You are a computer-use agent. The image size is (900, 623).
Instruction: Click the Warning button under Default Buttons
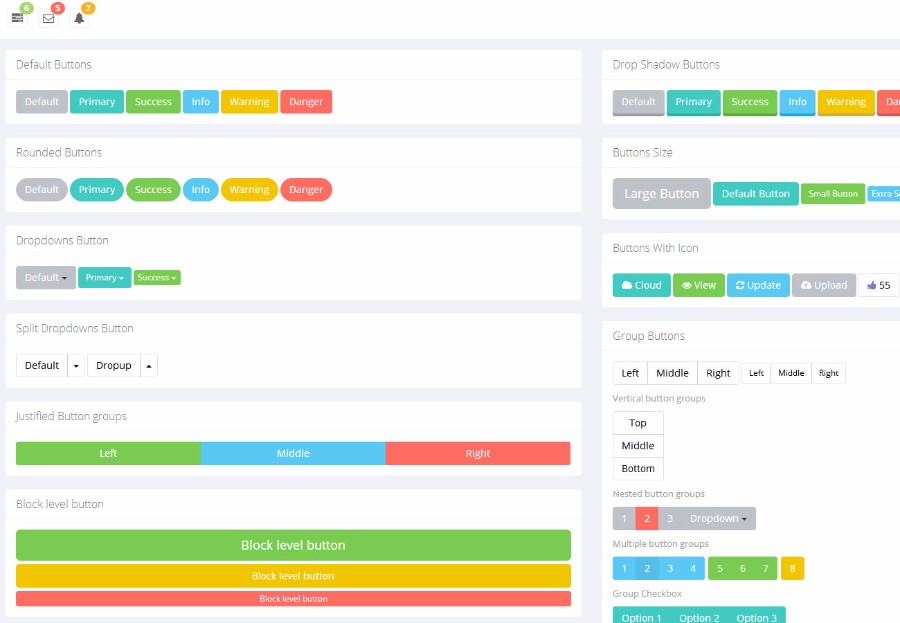(x=249, y=102)
